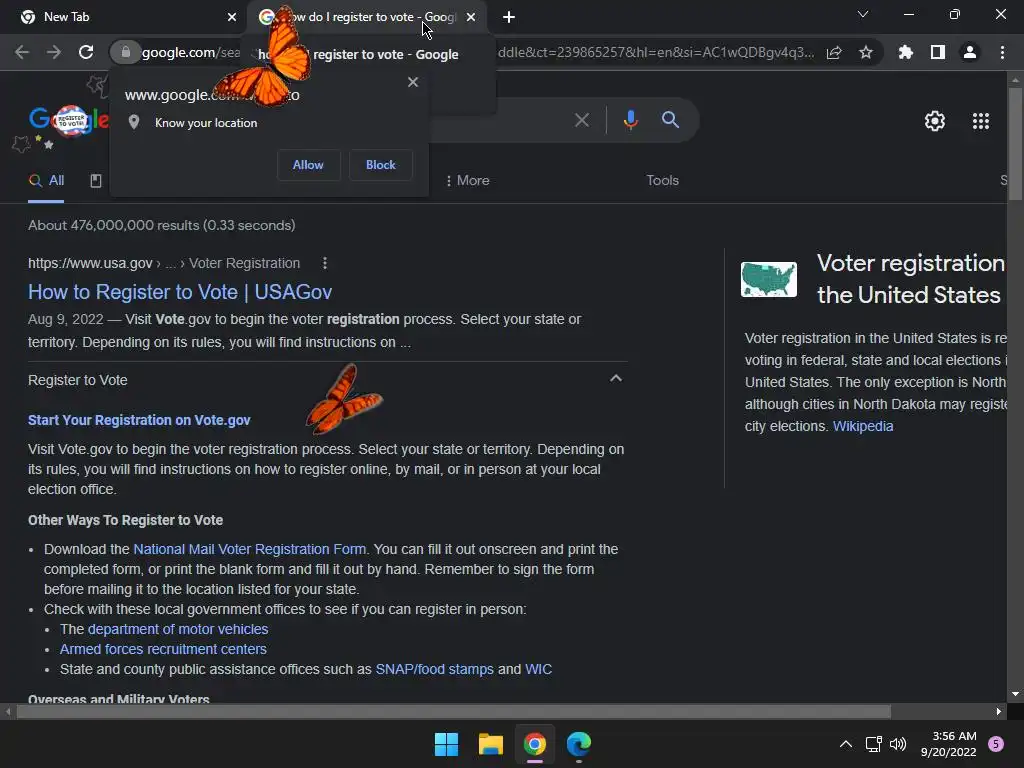Select the All results tab
The width and height of the screenshot is (1024, 768).
(46, 181)
